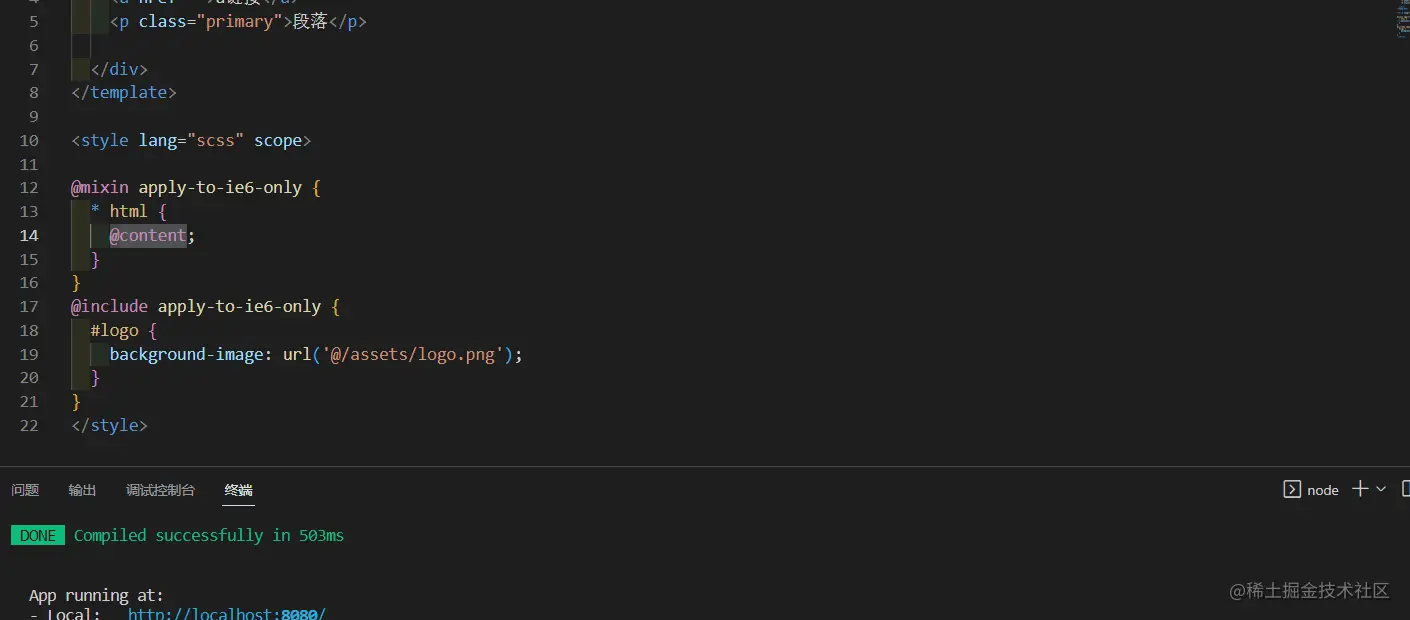Click the closing </style> tag
Screen dimensions: 1410x620
coord(109,425)
